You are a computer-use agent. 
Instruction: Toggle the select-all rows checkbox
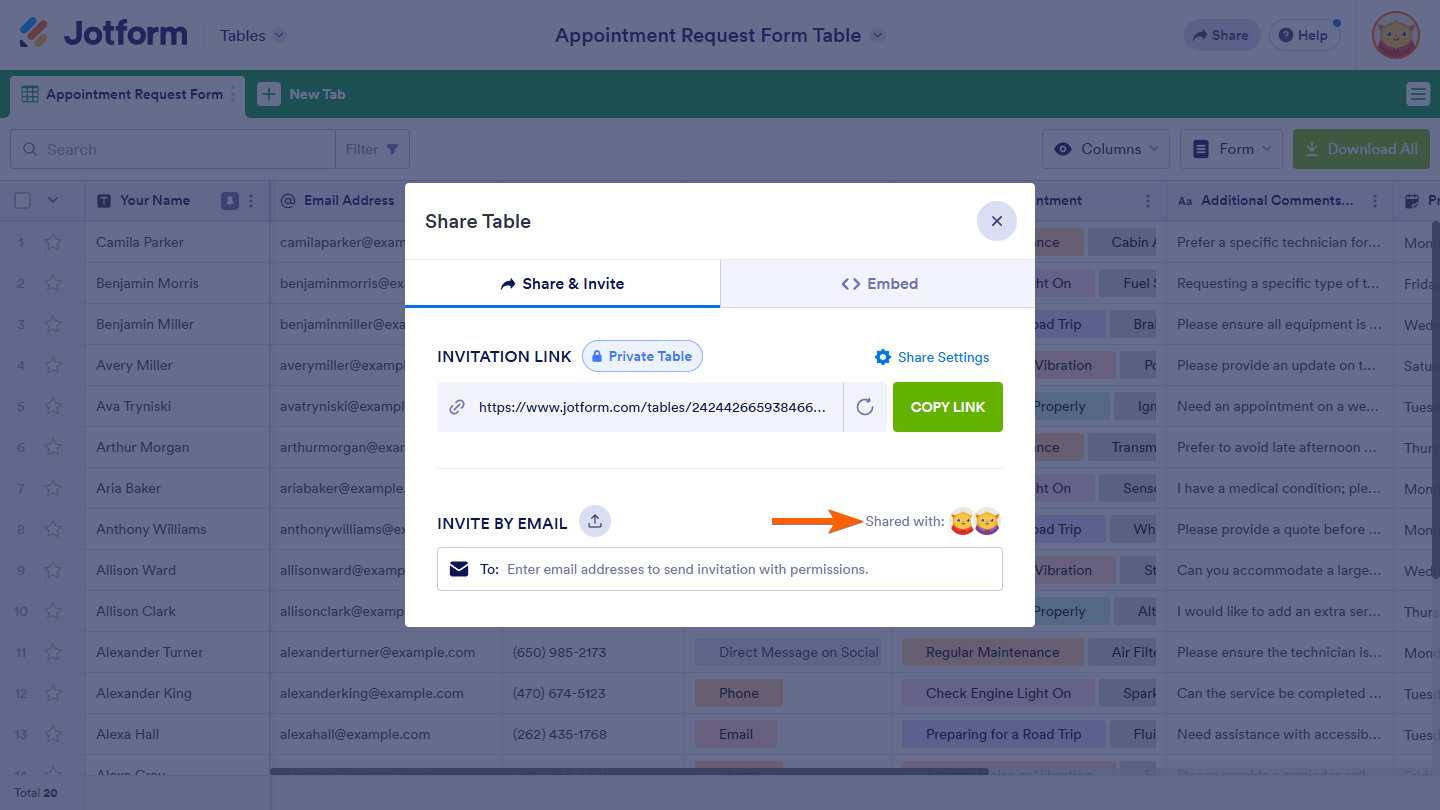[22, 200]
